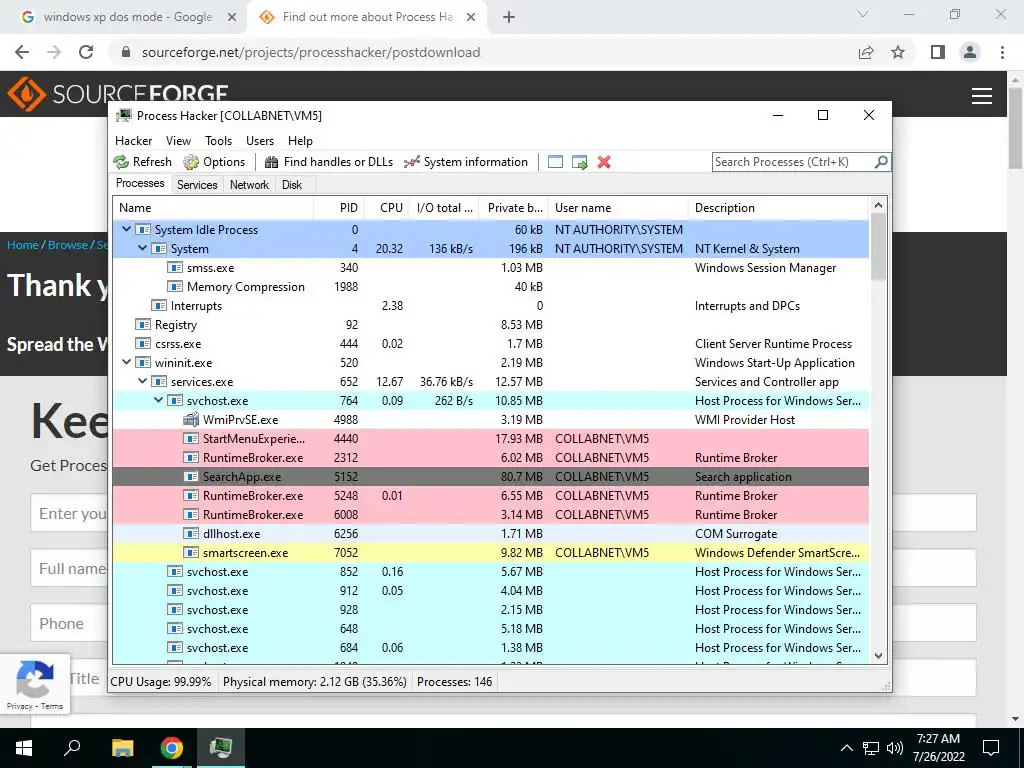Click the taskbar clock 7:27 AM
1024x768 pixels.
(x=938, y=739)
